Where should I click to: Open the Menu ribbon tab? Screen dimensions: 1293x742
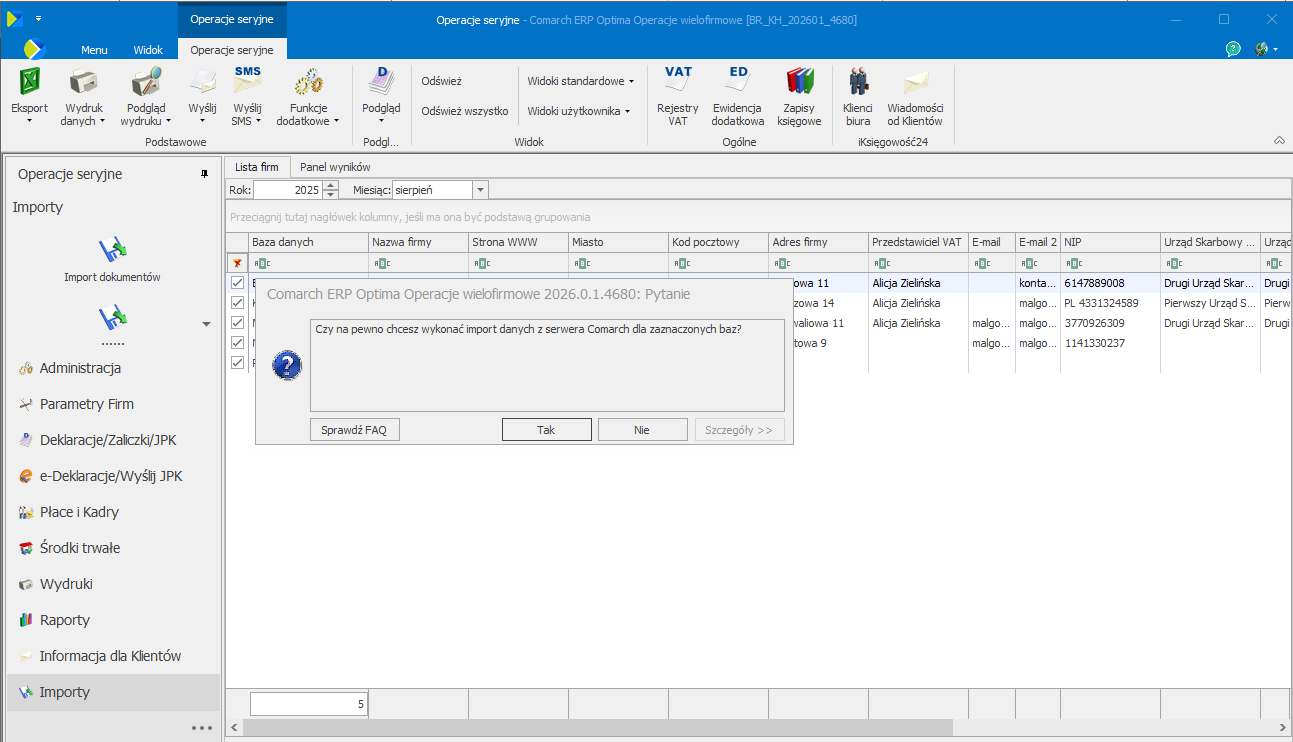click(94, 50)
